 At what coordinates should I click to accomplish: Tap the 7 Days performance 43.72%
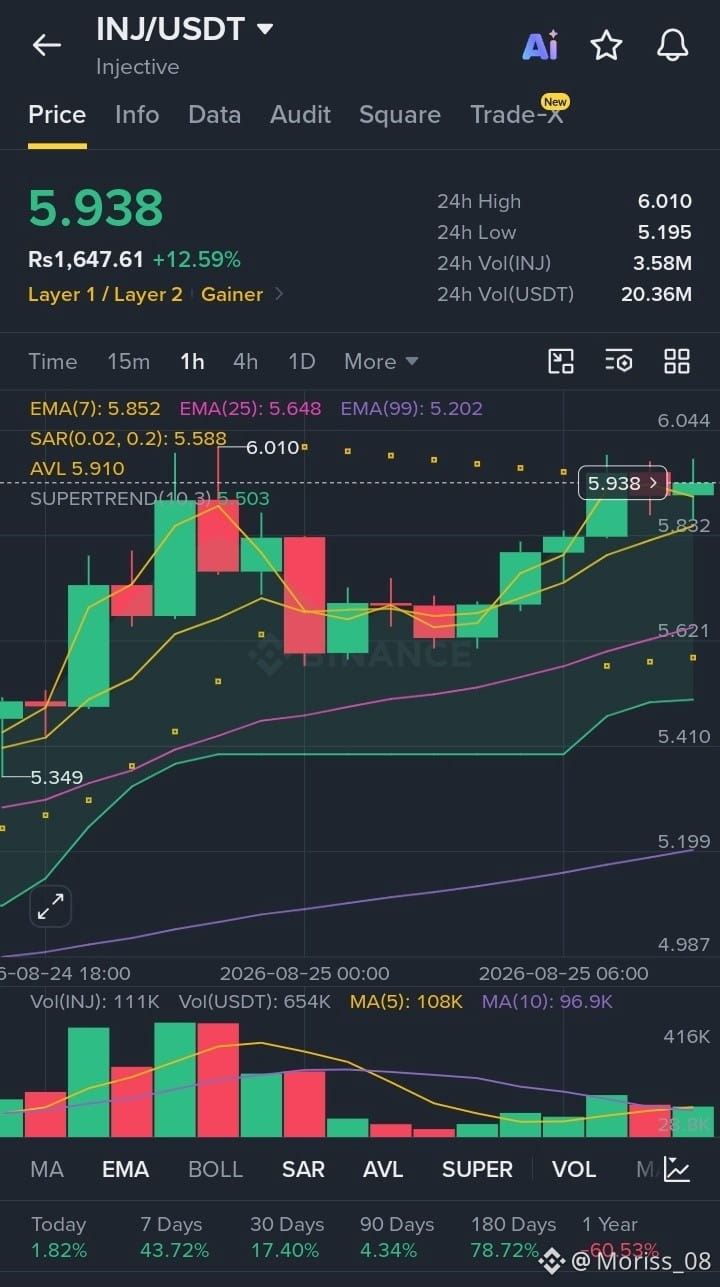click(175, 1250)
